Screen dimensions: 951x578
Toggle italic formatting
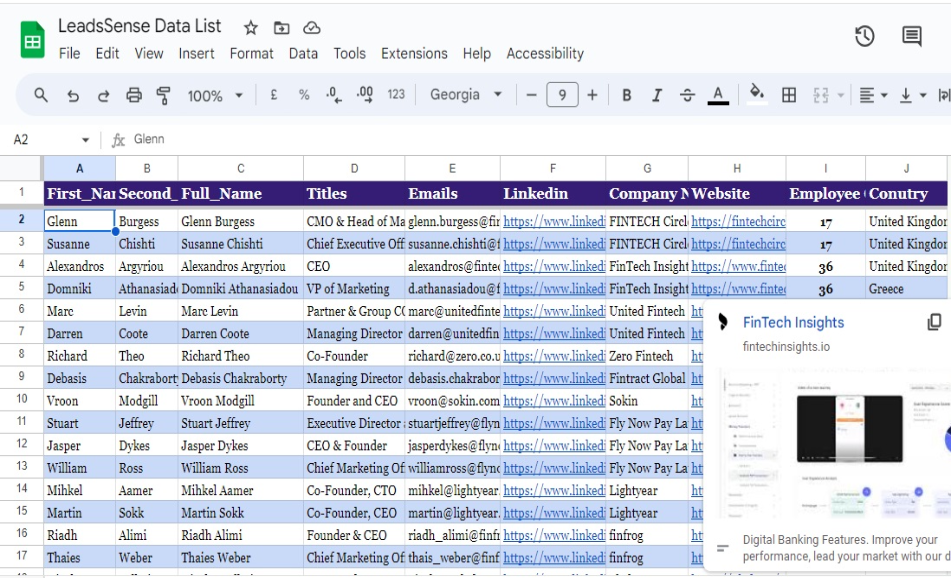[657, 95]
